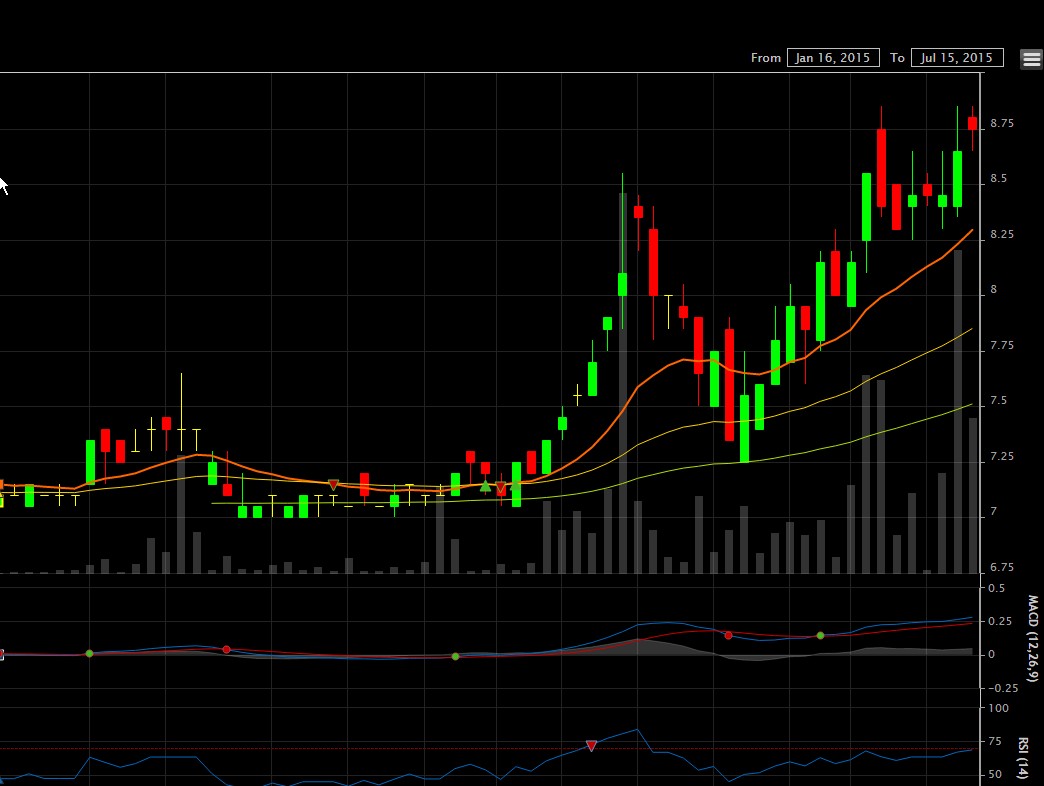Click the 8.5 price axis label
This screenshot has height=786, width=1044.
998,178
